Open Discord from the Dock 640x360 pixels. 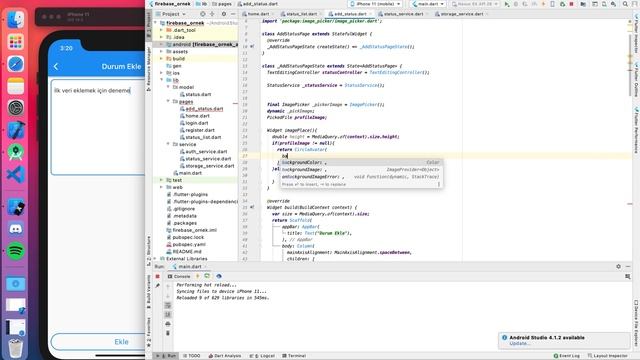(16, 229)
